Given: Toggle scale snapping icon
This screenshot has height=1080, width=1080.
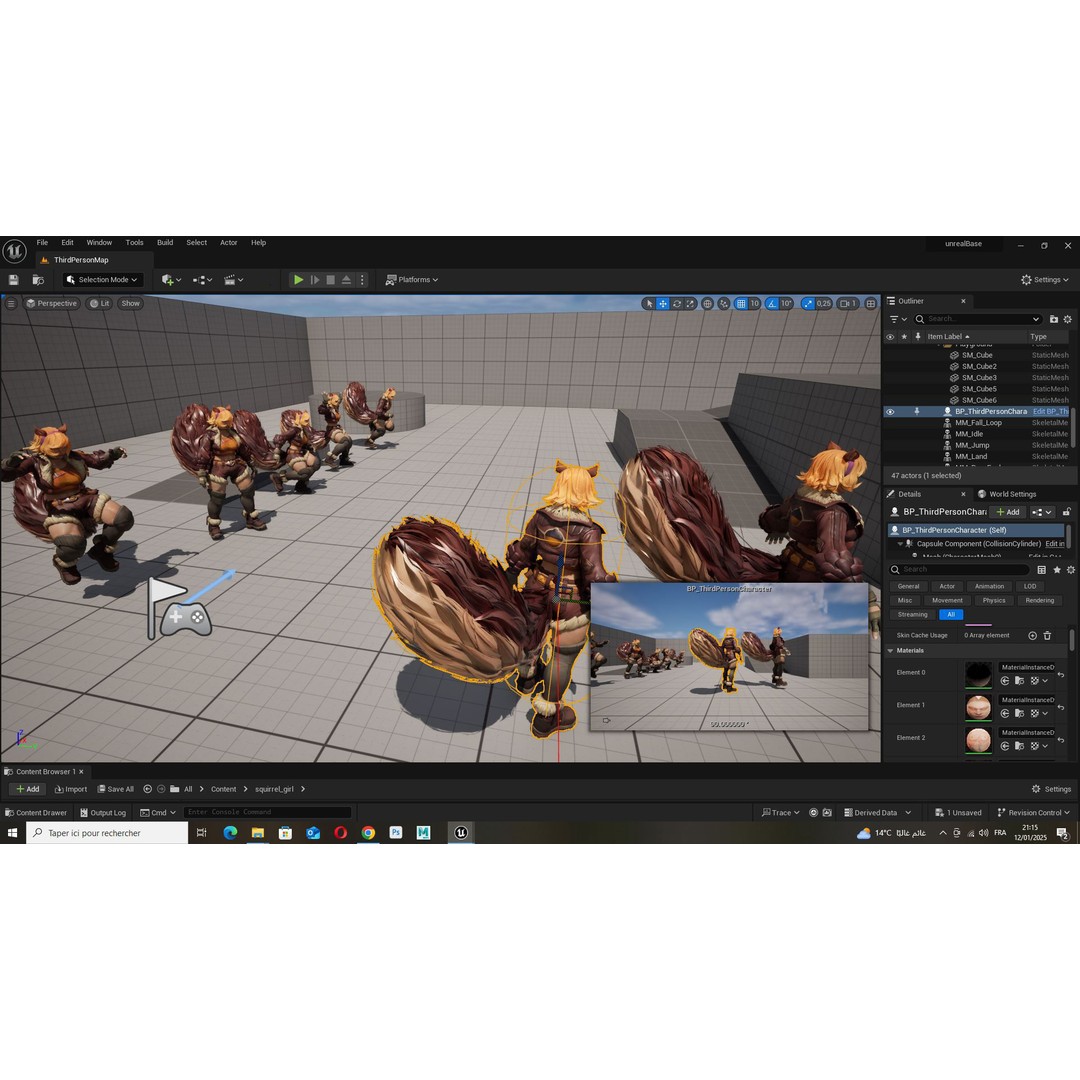Looking at the screenshot, I should 808,304.
